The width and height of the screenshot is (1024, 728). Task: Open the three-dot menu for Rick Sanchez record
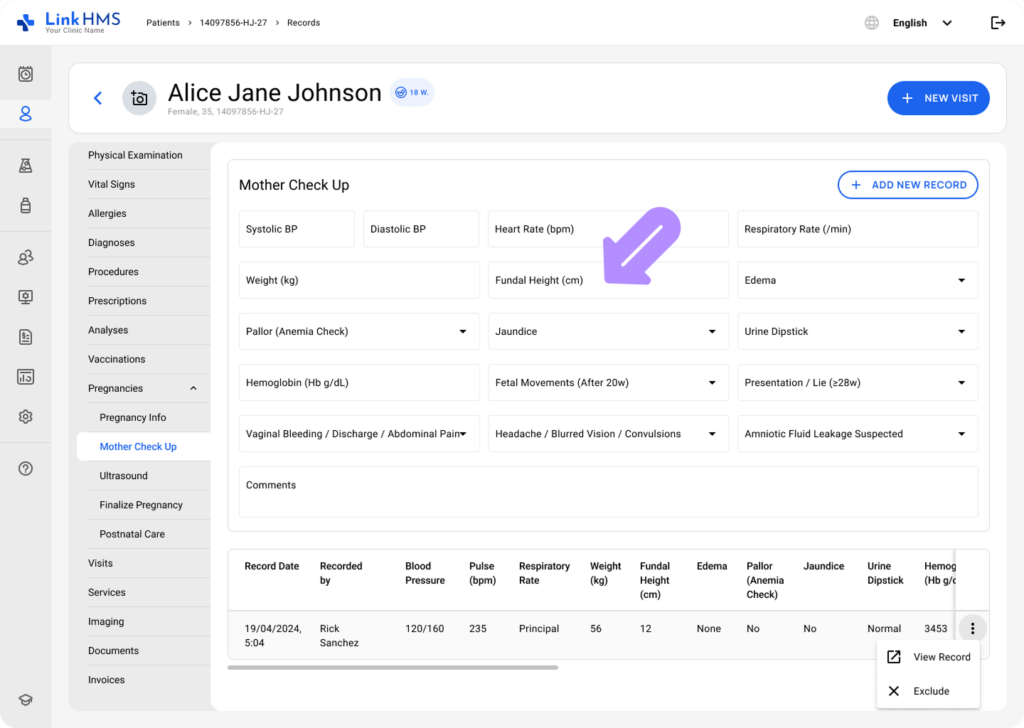pyautogui.click(x=972, y=628)
